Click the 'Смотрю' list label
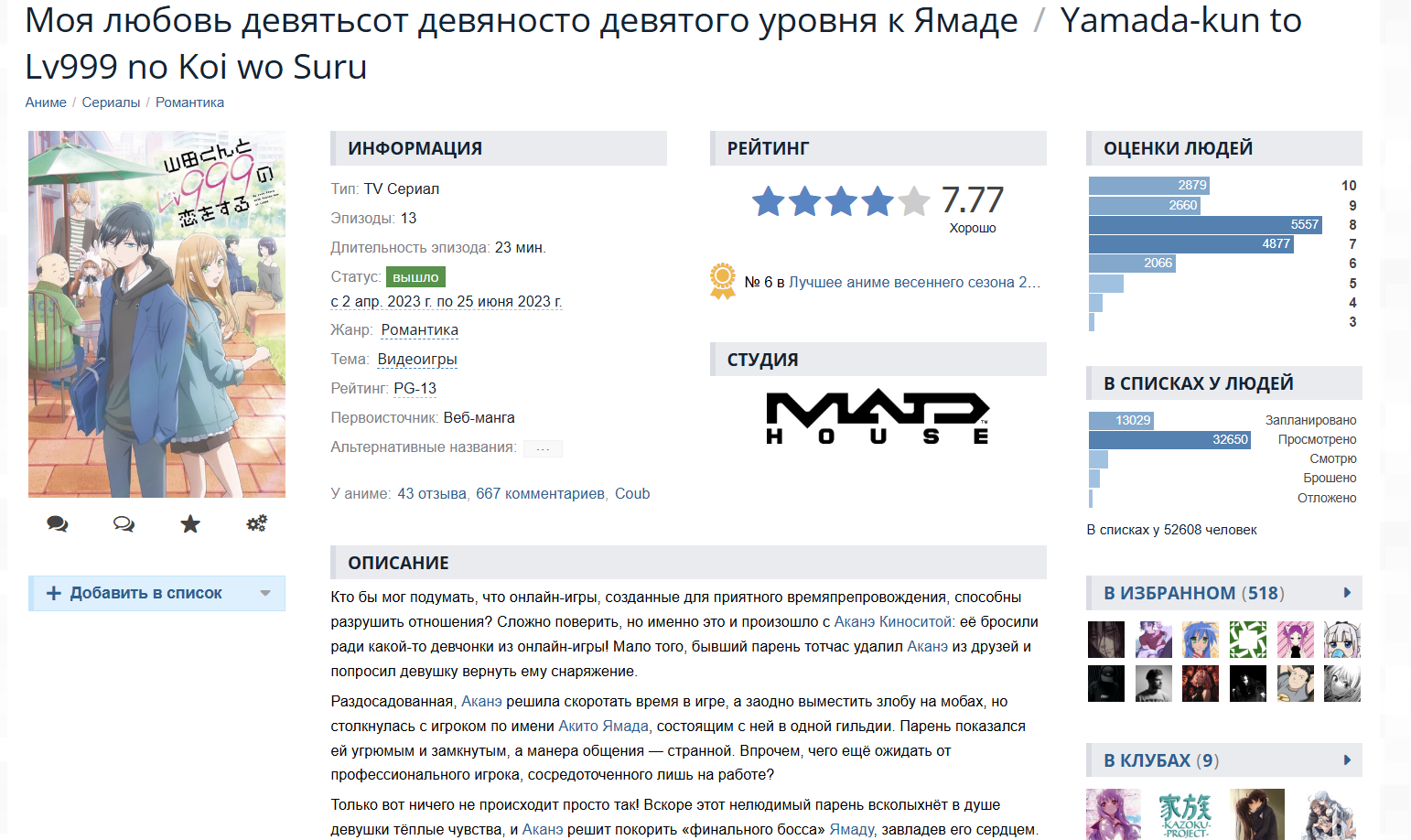Screen dimensions: 1411x840 pos(1332,458)
